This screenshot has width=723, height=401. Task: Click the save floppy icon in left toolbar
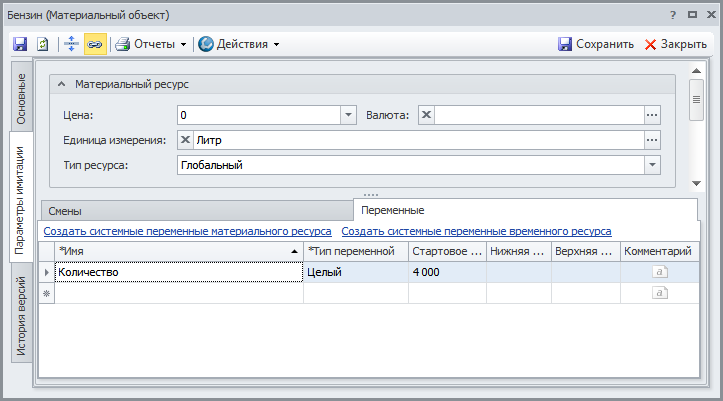[20, 44]
